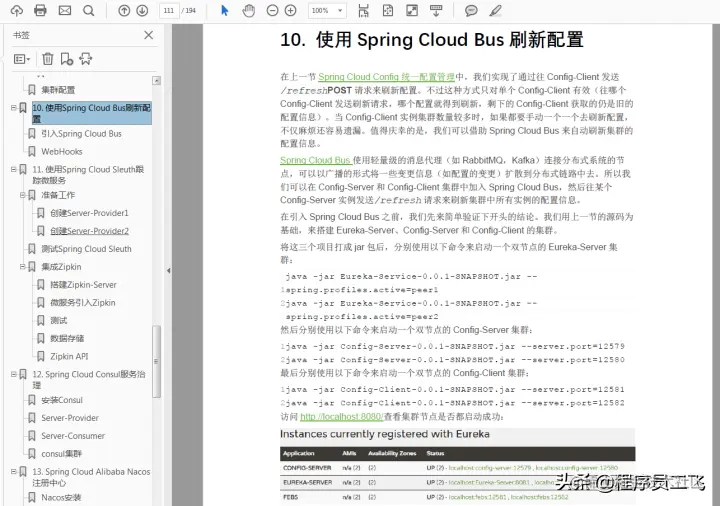The width and height of the screenshot is (720, 506).
Task: Open the 创建Server-Provider1 bookmark
Action: [90, 213]
